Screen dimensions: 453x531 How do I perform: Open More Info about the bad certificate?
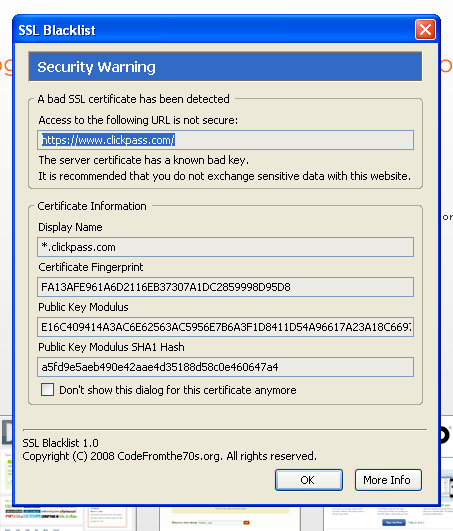pyautogui.click(x=388, y=480)
